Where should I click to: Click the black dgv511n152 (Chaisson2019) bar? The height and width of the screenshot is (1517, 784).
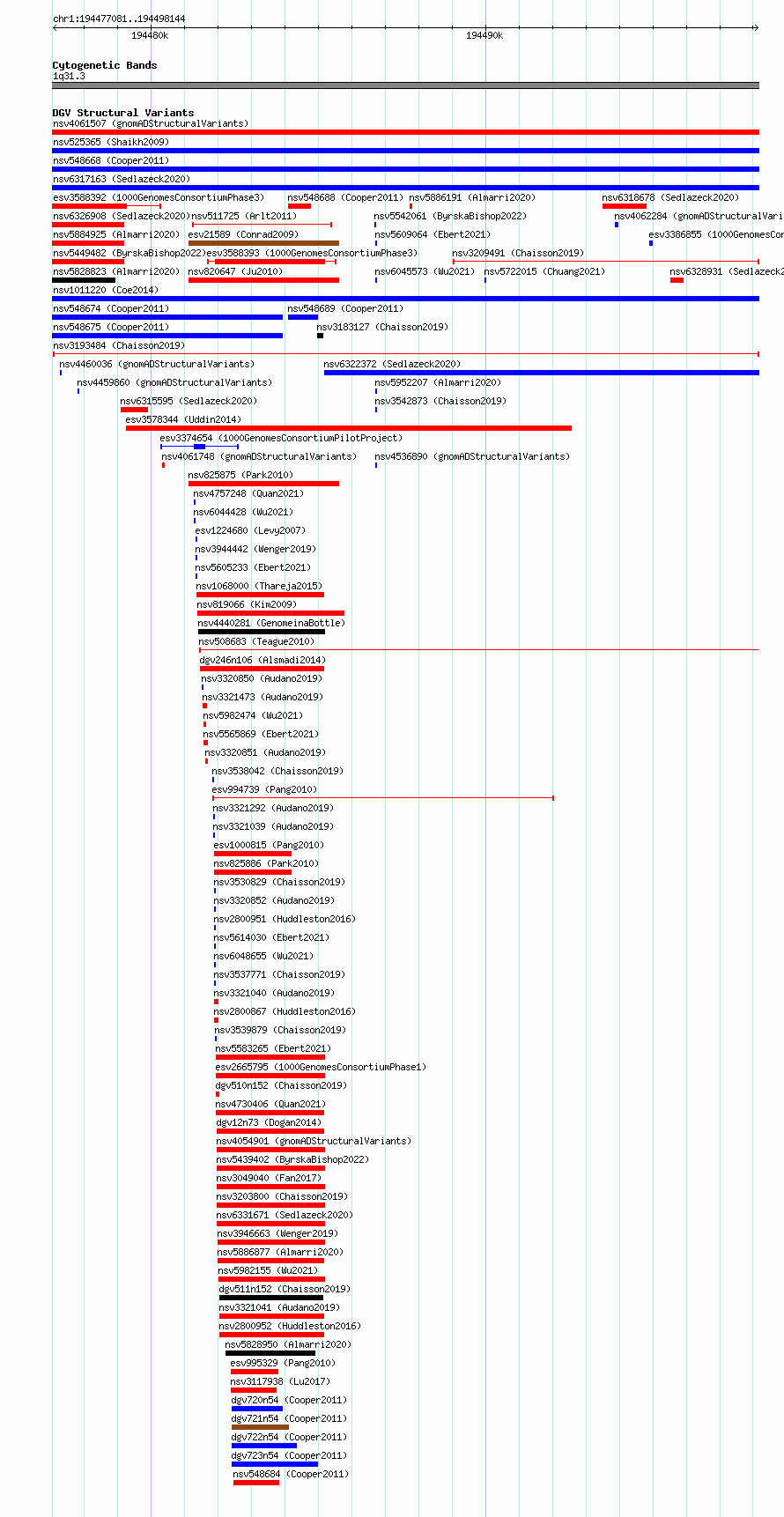coord(271,1298)
